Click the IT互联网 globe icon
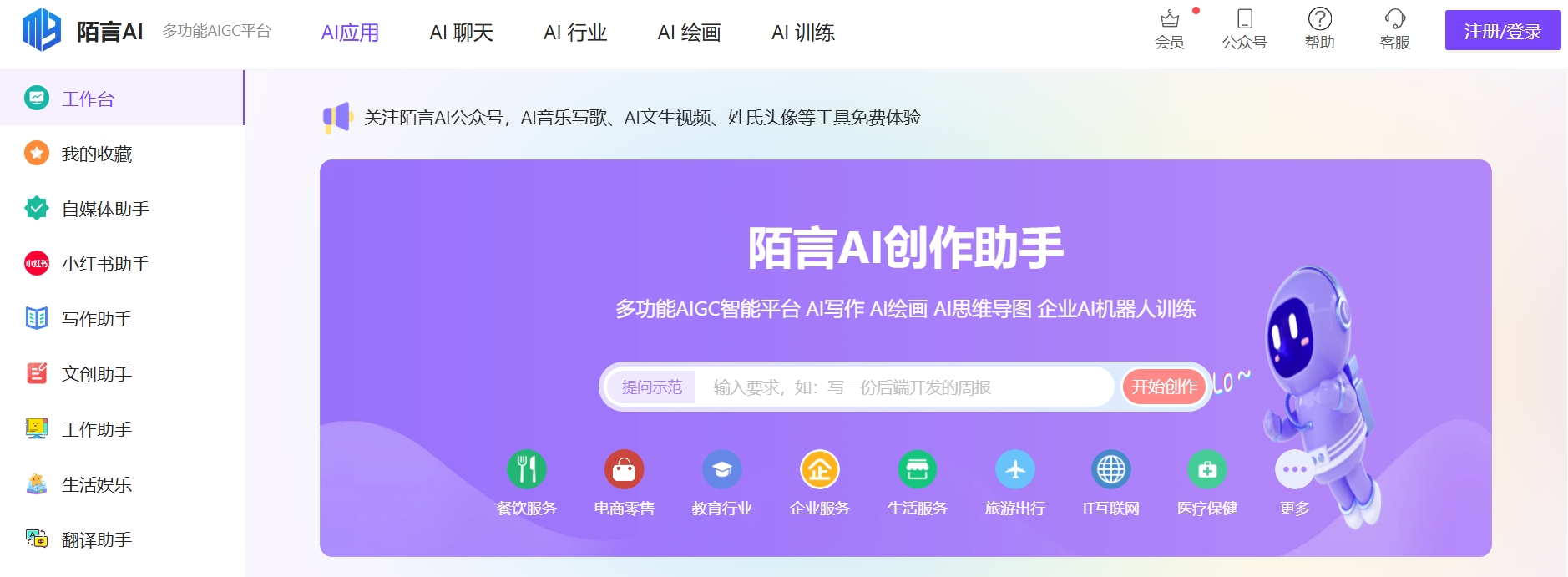The height and width of the screenshot is (577, 1568). coord(1110,470)
